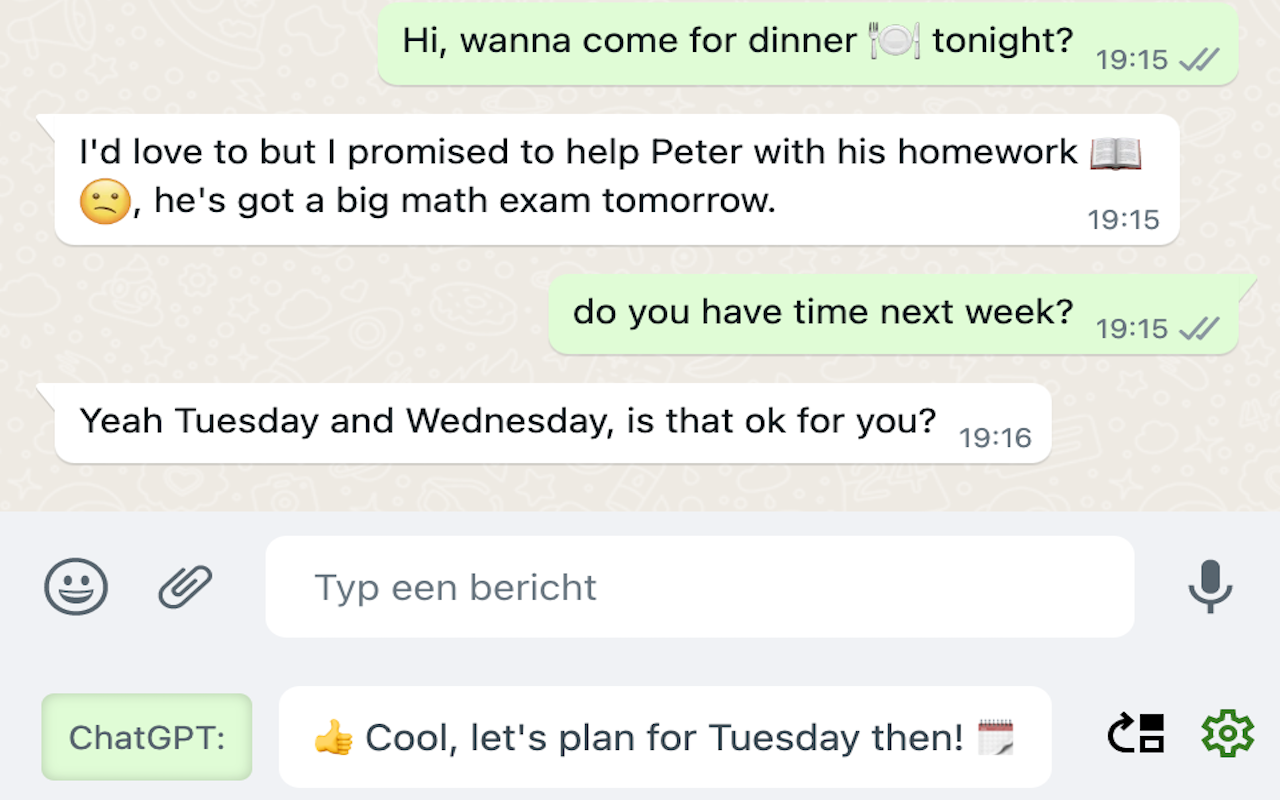Start voice recording with the microphone icon
1280x800 pixels.
tap(1210, 586)
